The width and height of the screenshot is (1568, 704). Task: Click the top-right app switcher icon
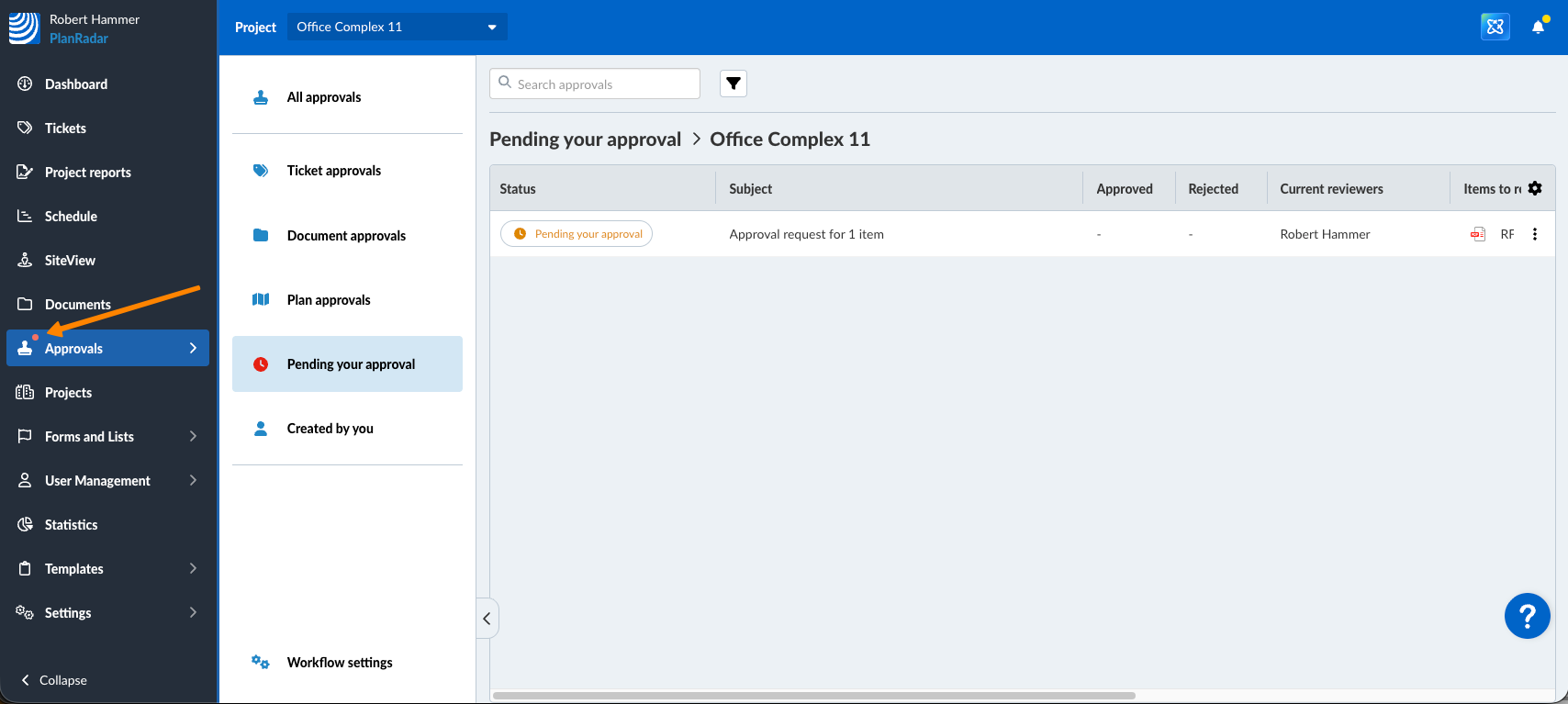tap(1495, 27)
